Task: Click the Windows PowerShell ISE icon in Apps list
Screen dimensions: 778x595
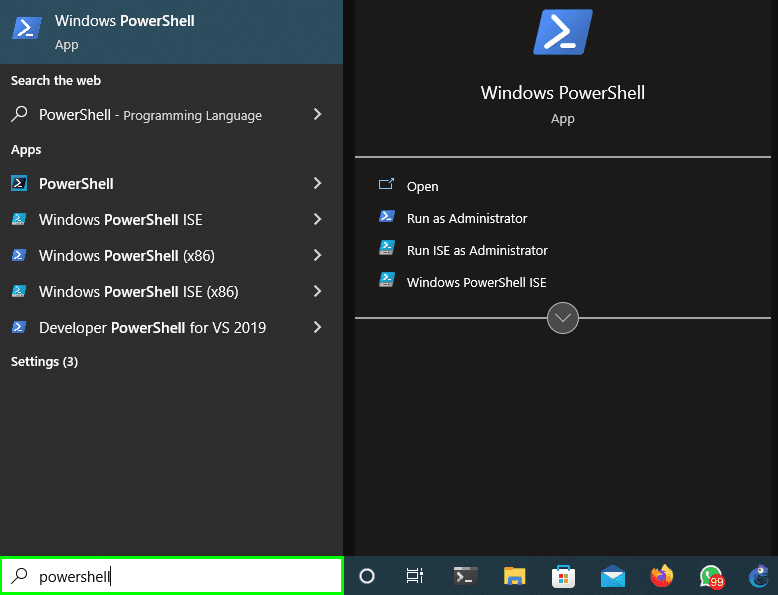Action: pos(19,219)
